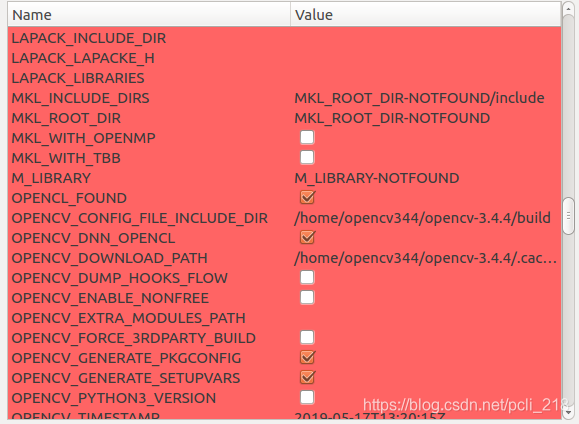This screenshot has width=579, height=424.
Task: Select the MKL_WITH_OPENMP entry name
Action: (83, 138)
